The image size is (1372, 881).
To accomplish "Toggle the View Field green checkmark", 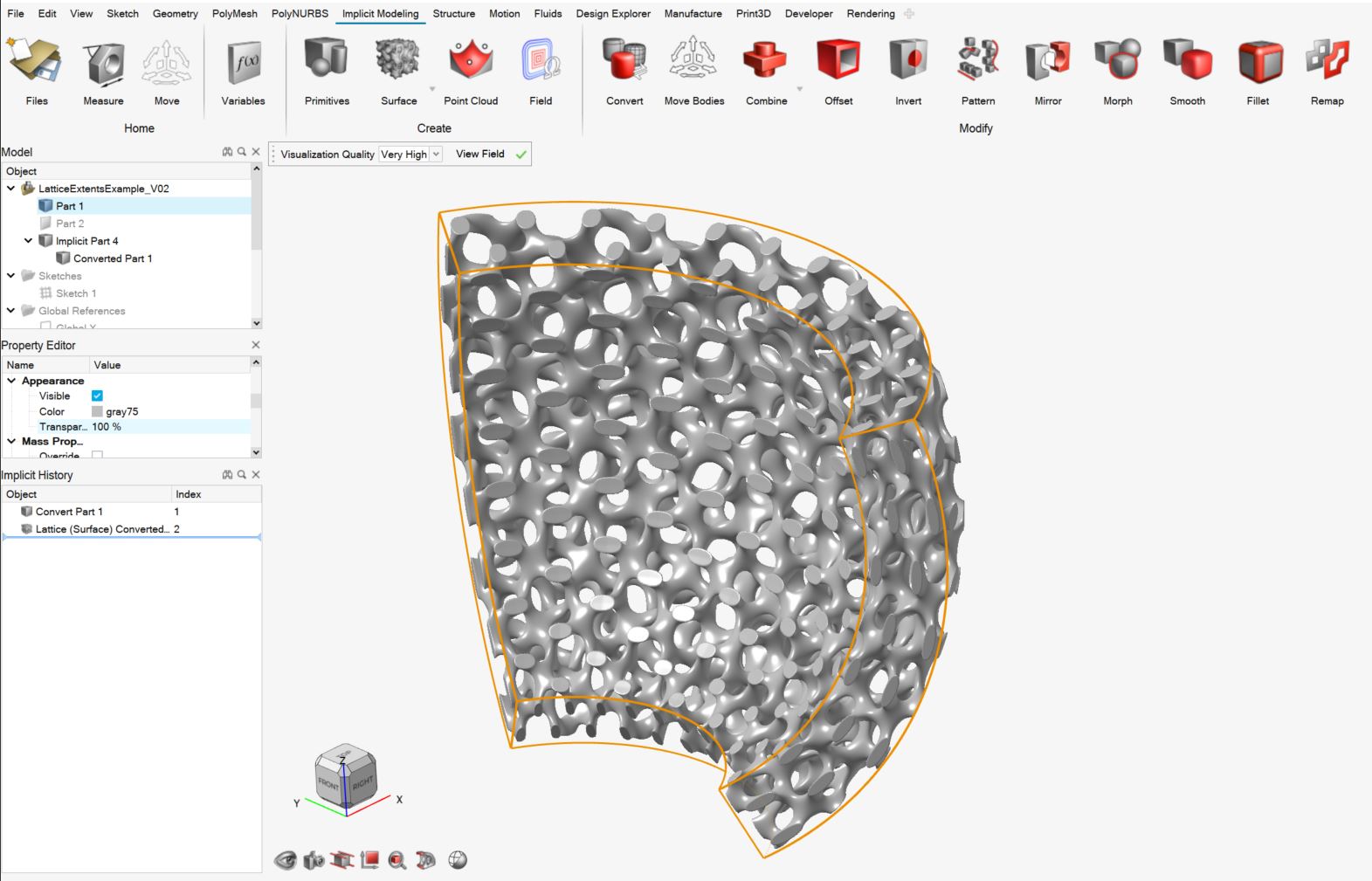I will (x=521, y=155).
